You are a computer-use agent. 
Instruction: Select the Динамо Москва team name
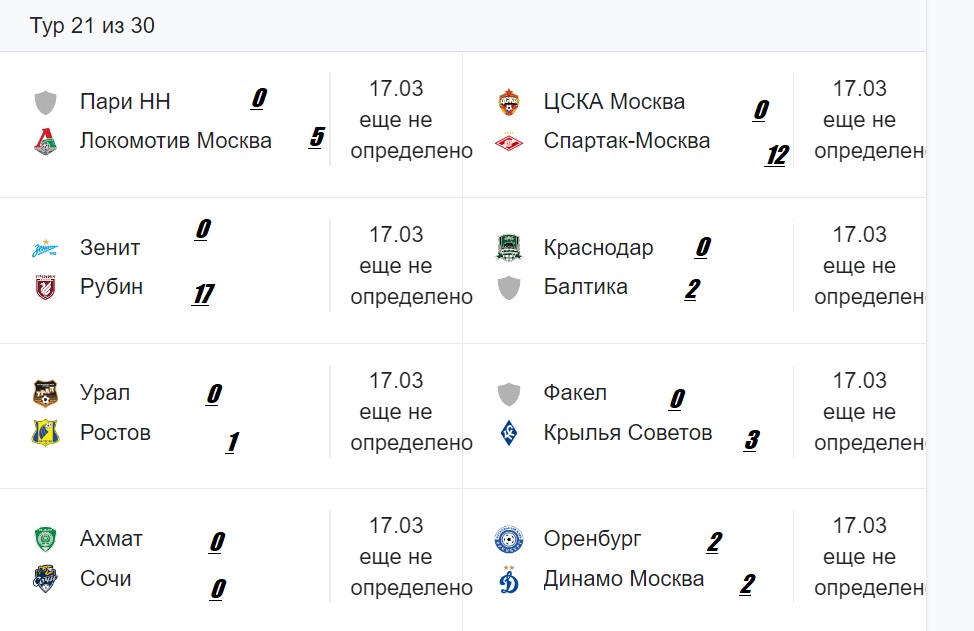[x=624, y=579]
